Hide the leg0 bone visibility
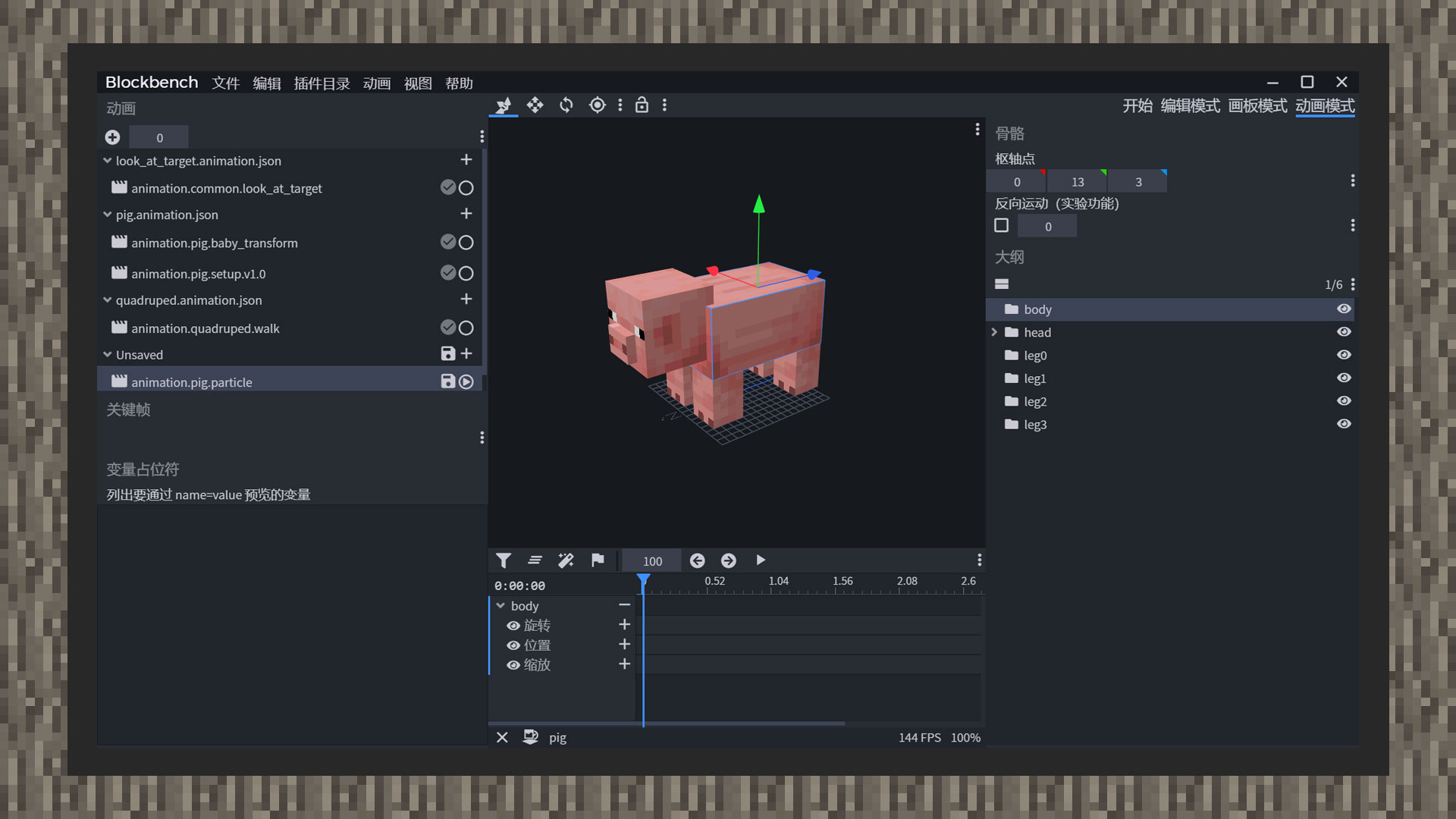 click(x=1344, y=355)
